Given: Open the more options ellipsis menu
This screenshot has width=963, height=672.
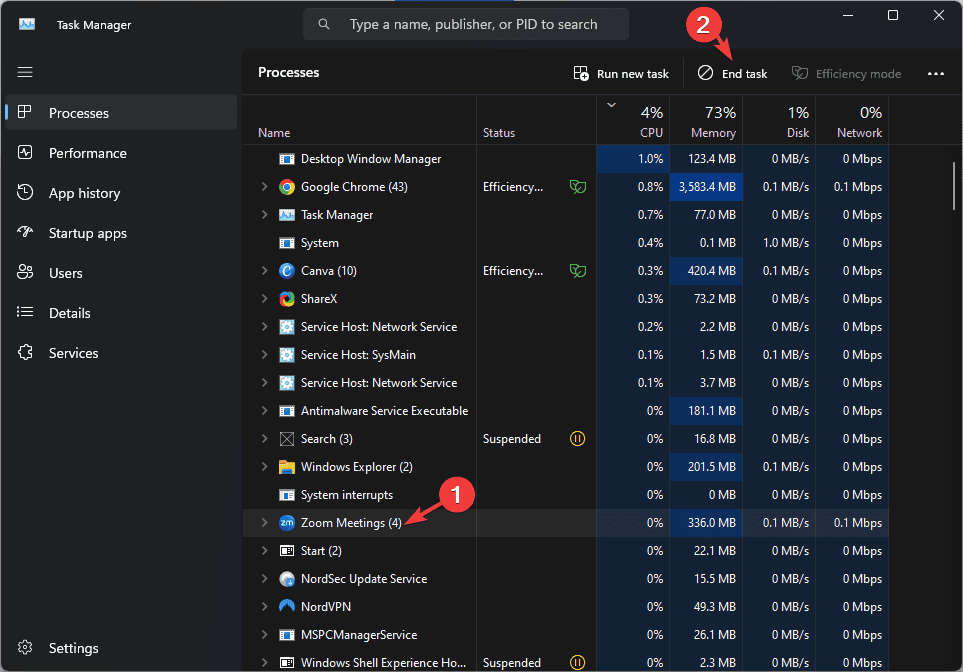Looking at the screenshot, I should [x=936, y=73].
